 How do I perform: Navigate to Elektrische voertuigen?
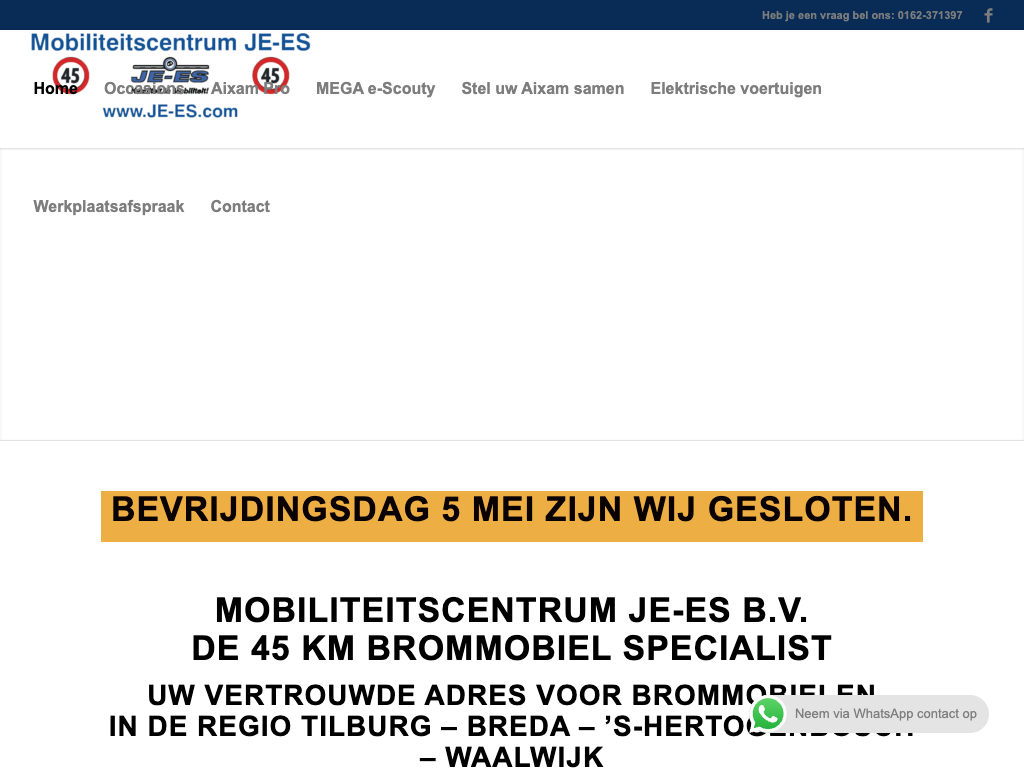pos(735,89)
